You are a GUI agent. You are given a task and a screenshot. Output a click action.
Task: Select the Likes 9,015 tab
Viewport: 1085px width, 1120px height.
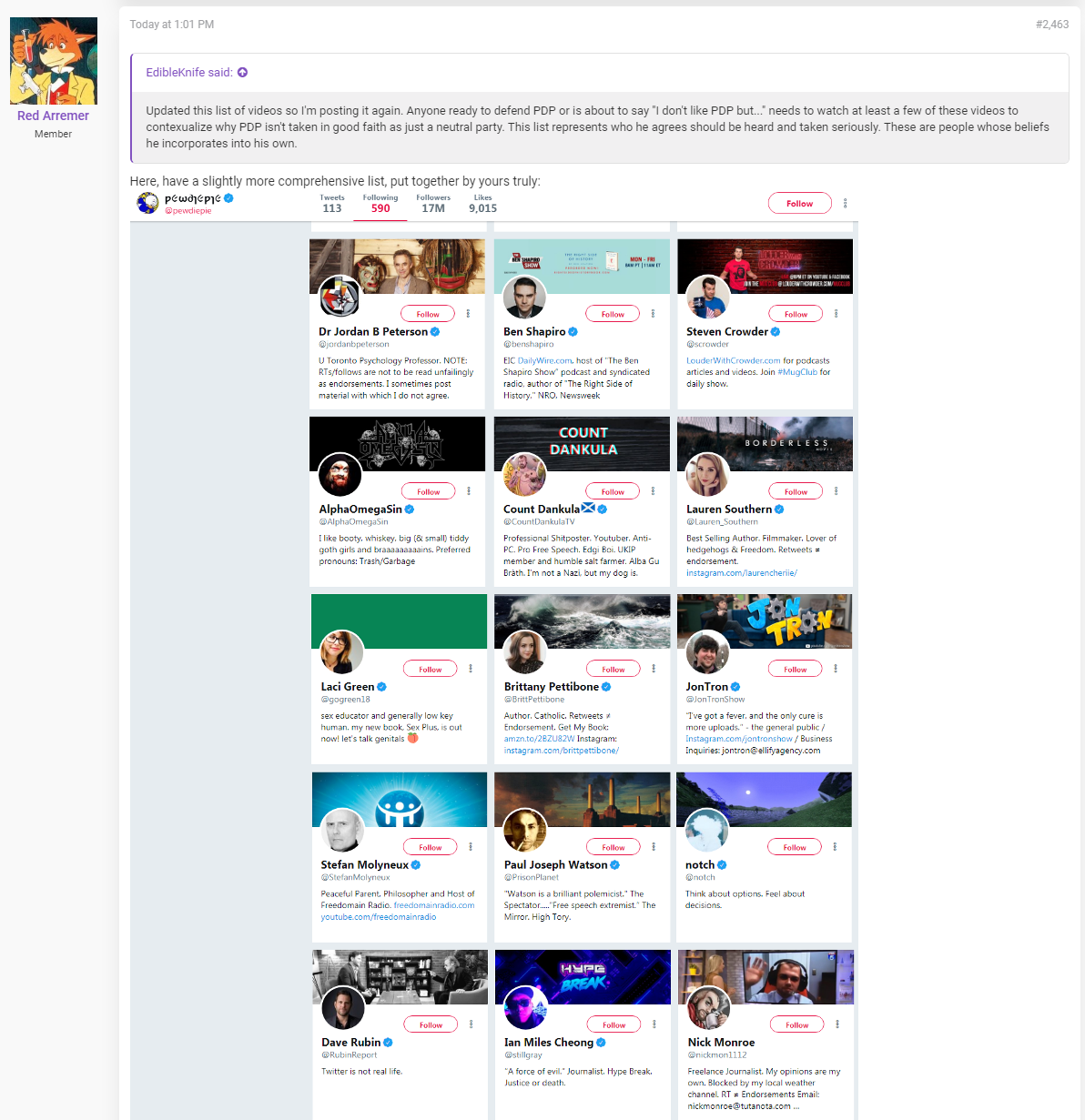point(482,204)
